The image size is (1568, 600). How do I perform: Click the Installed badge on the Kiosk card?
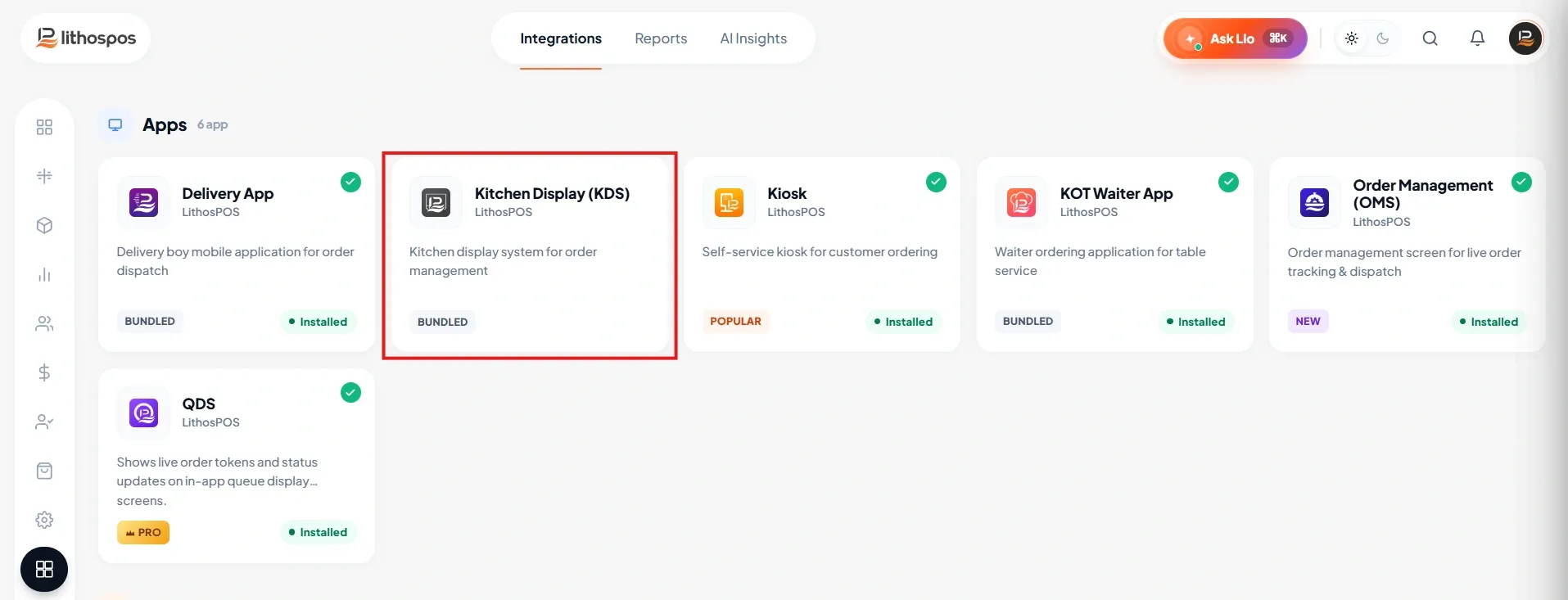904,322
